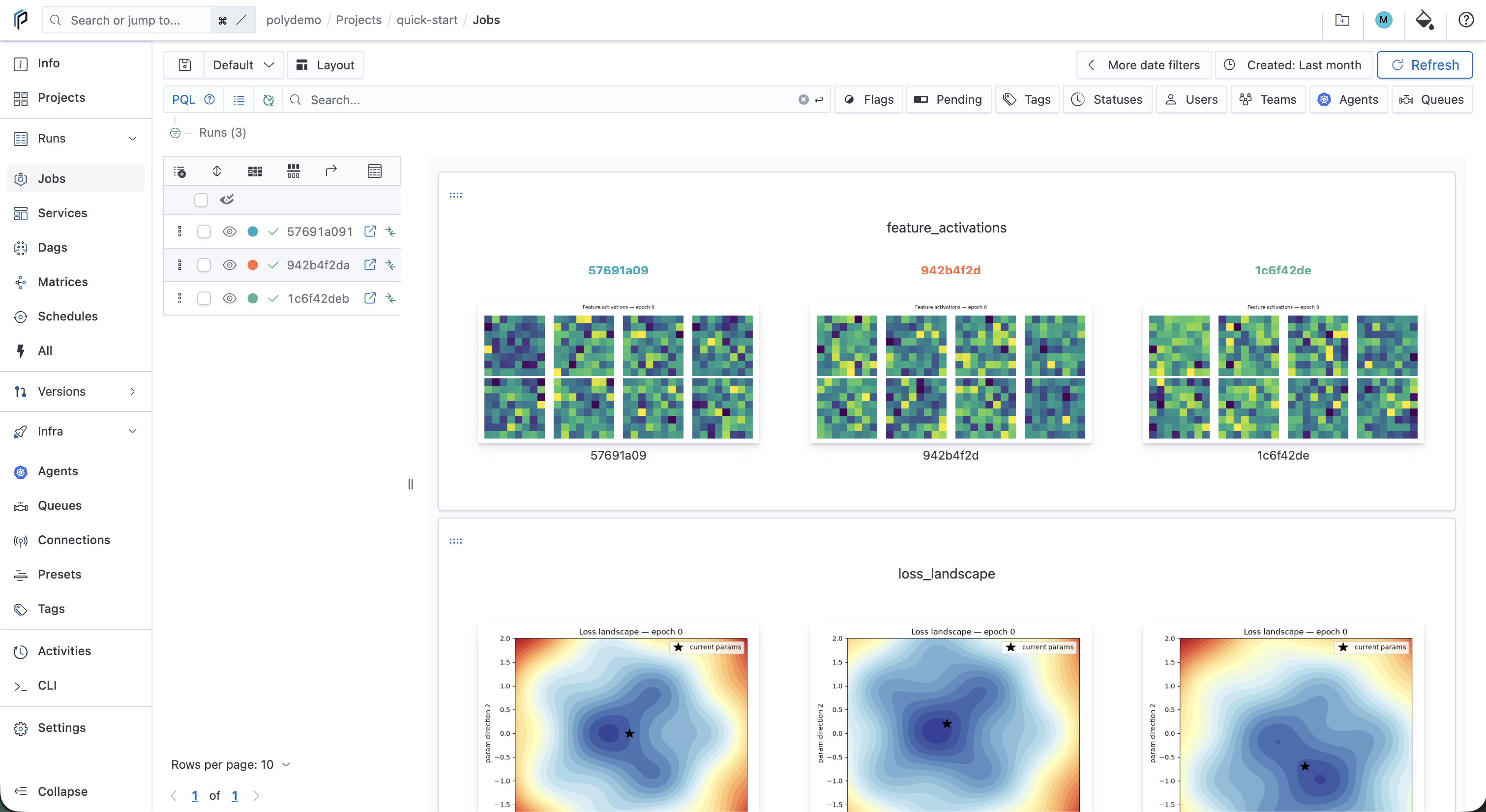This screenshot has width=1486, height=812.
Task: Click the add-to-list toolbar icon
Action: [x=179, y=171]
